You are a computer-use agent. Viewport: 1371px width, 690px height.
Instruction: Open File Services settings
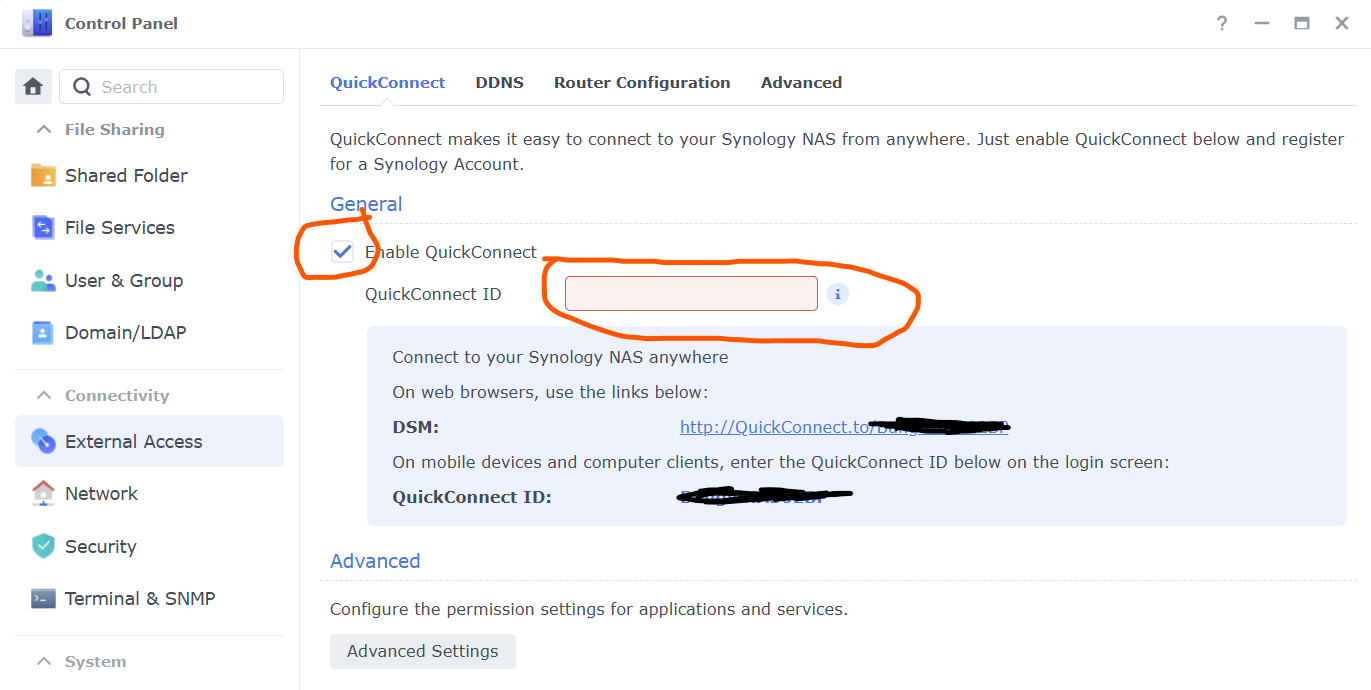pos(149,228)
